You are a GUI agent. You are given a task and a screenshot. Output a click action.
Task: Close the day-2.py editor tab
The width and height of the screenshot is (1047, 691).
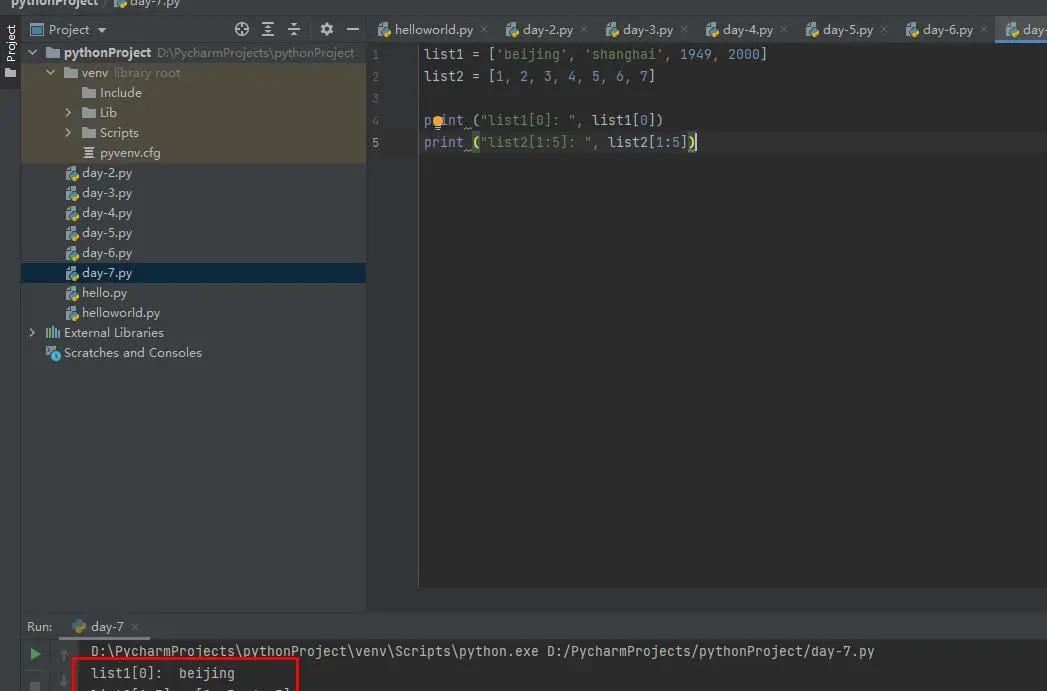[584, 29]
